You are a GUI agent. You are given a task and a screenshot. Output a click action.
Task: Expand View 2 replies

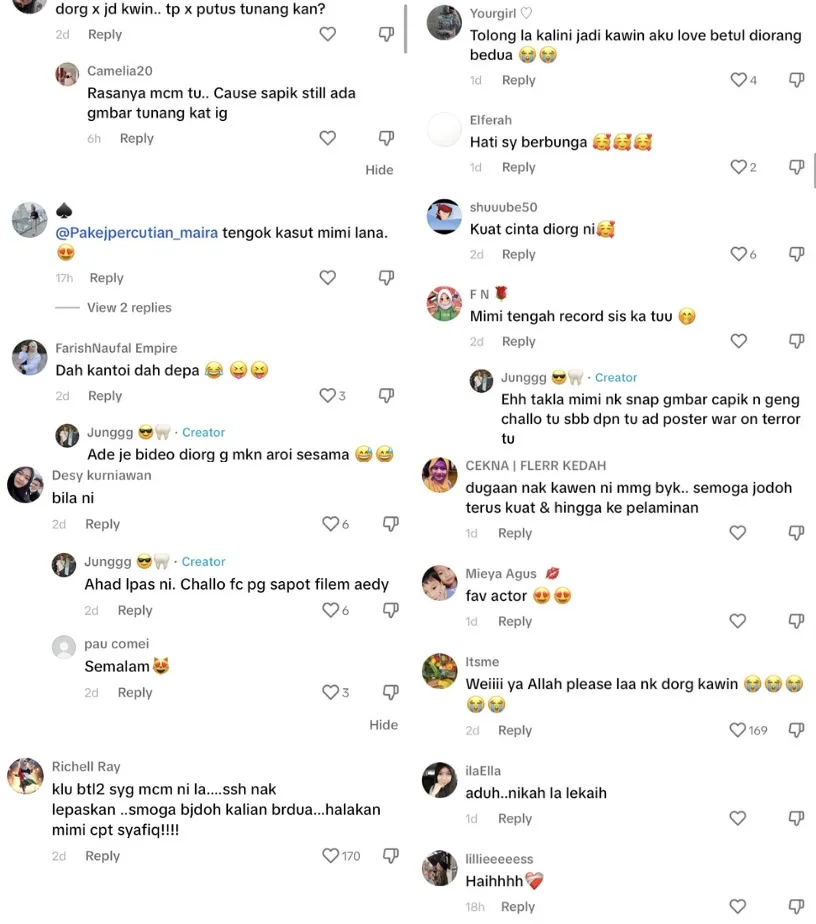[x=129, y=307]
